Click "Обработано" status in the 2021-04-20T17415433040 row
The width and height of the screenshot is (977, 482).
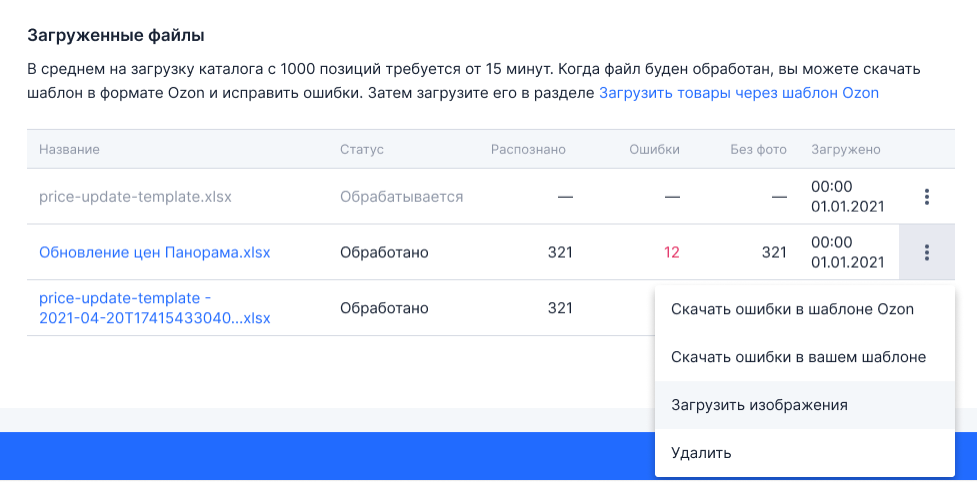point(384,308)
